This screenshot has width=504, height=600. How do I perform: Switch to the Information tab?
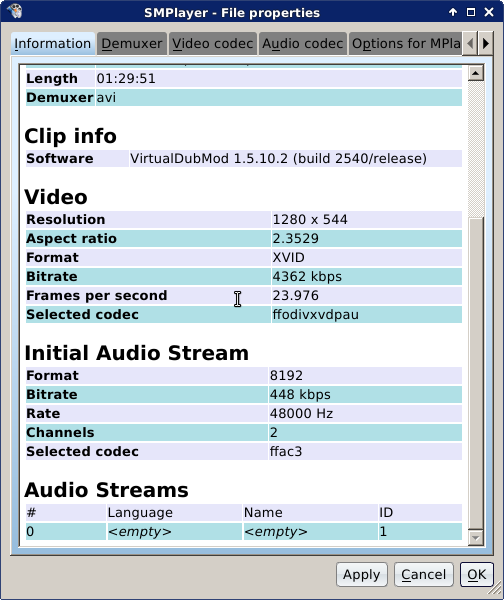[x=52, y=43]
